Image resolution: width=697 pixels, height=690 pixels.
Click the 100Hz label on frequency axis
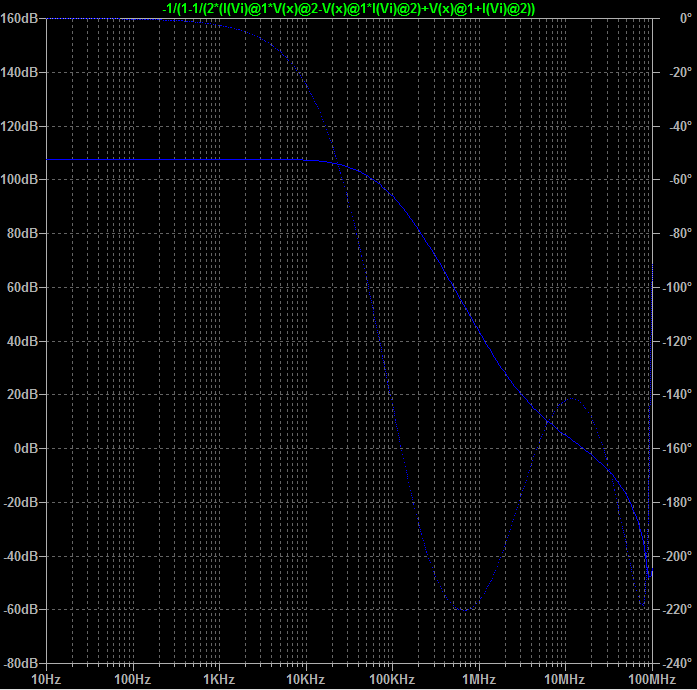pyautogui.click(x=132, y=679)
